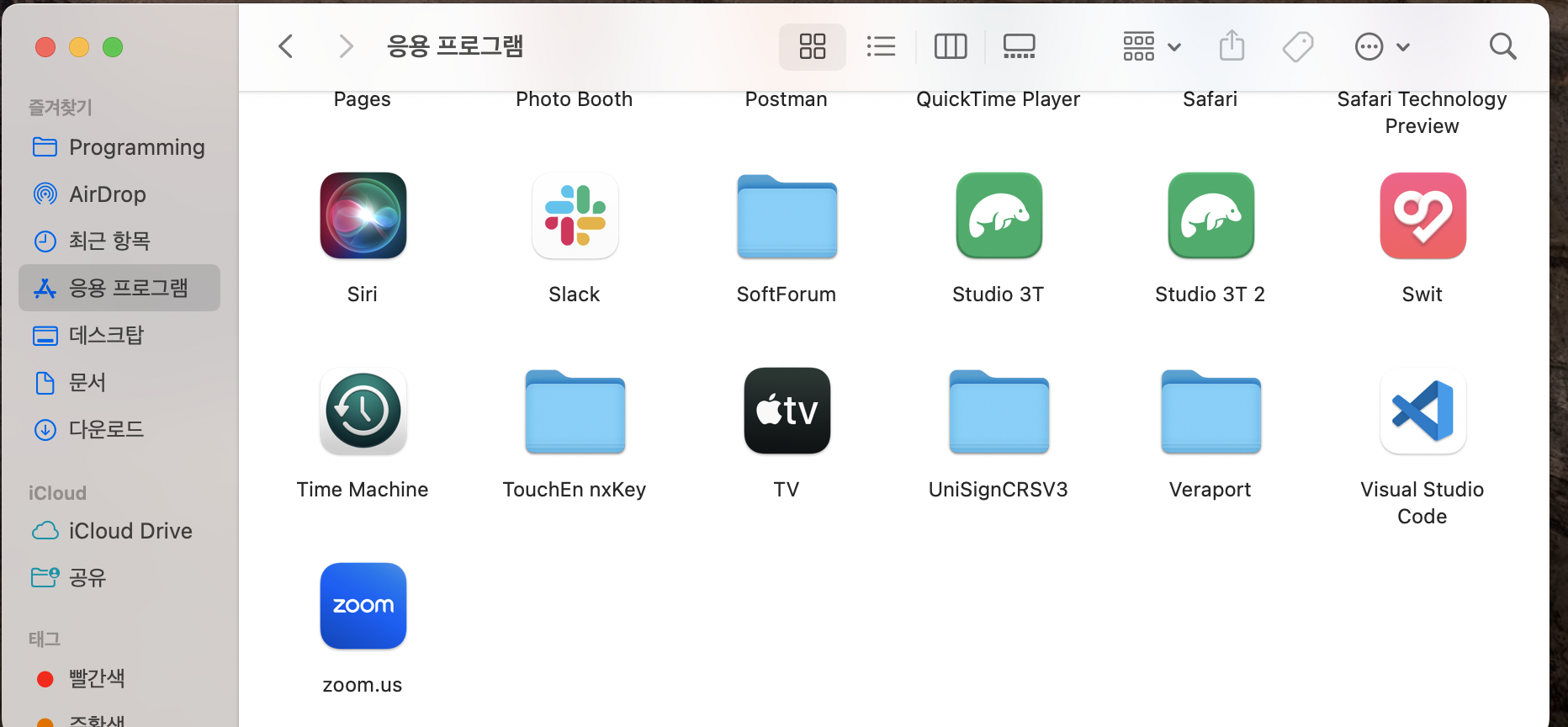Select 응용 프로그램 in sidebar
The height and width of the screenshot is (727, 1568).
(119, 288)
